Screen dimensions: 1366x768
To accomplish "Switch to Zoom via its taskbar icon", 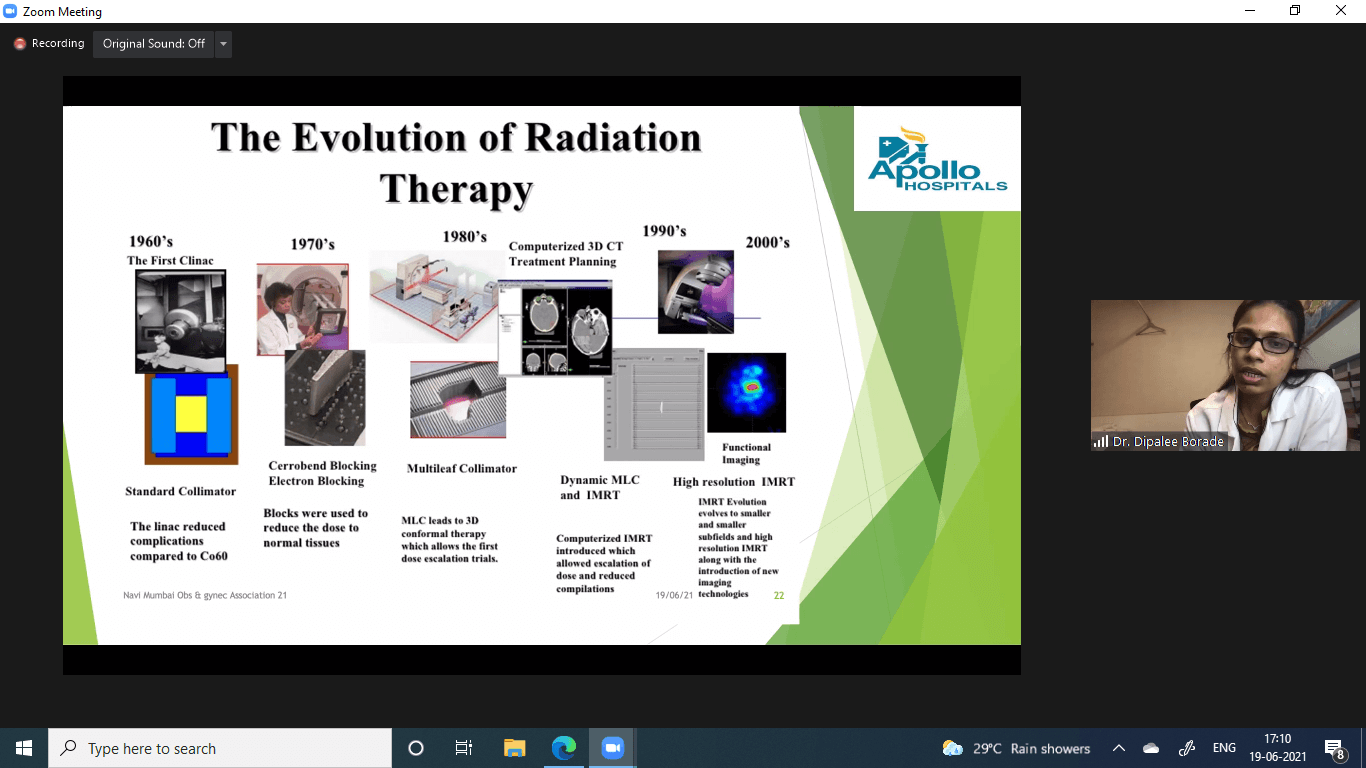I will 612,748.
